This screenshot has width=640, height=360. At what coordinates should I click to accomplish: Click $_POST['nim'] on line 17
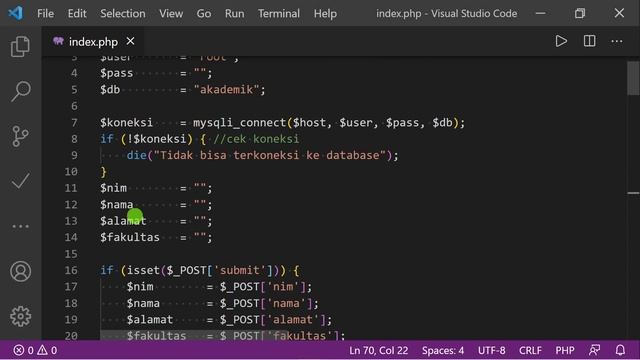point(263,287)
